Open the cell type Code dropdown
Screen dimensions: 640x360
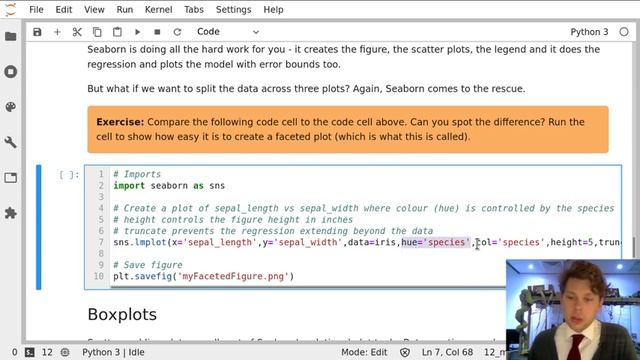tap(228, 32)
